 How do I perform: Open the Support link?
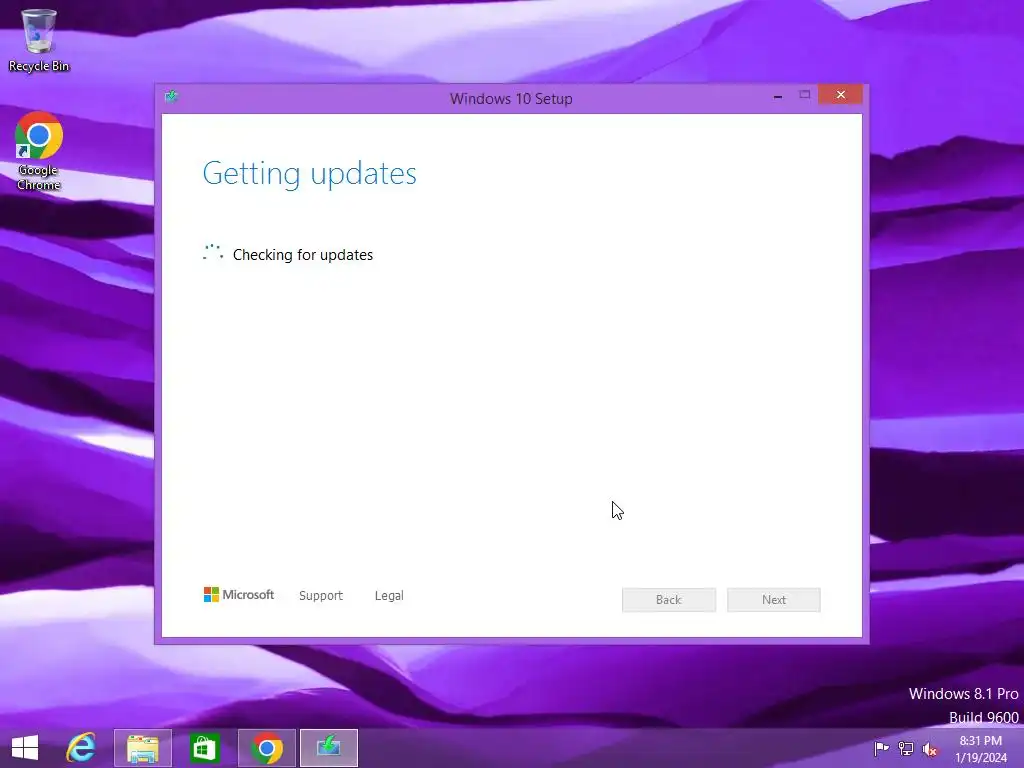pyautogui.click(x=321, y=596)
